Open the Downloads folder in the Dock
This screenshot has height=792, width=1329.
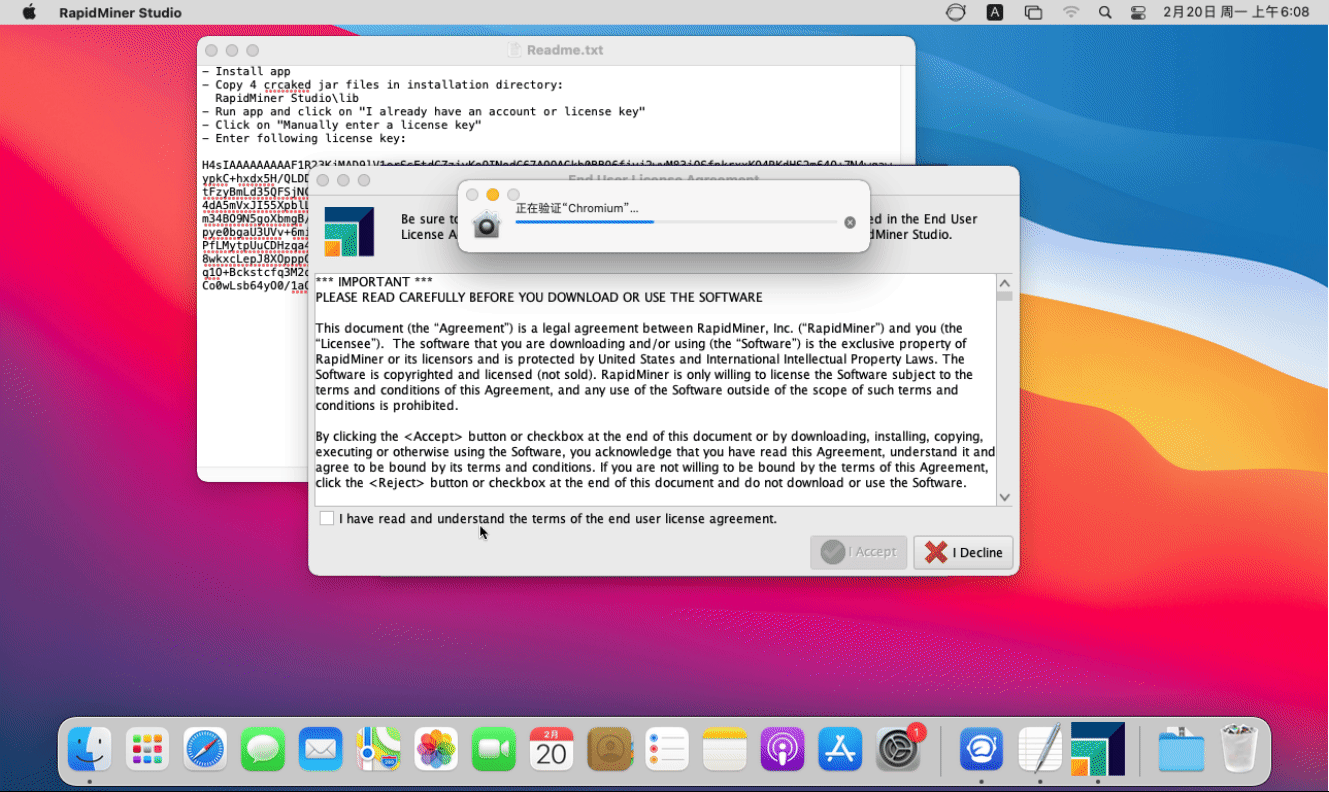tap(1181, 749)
